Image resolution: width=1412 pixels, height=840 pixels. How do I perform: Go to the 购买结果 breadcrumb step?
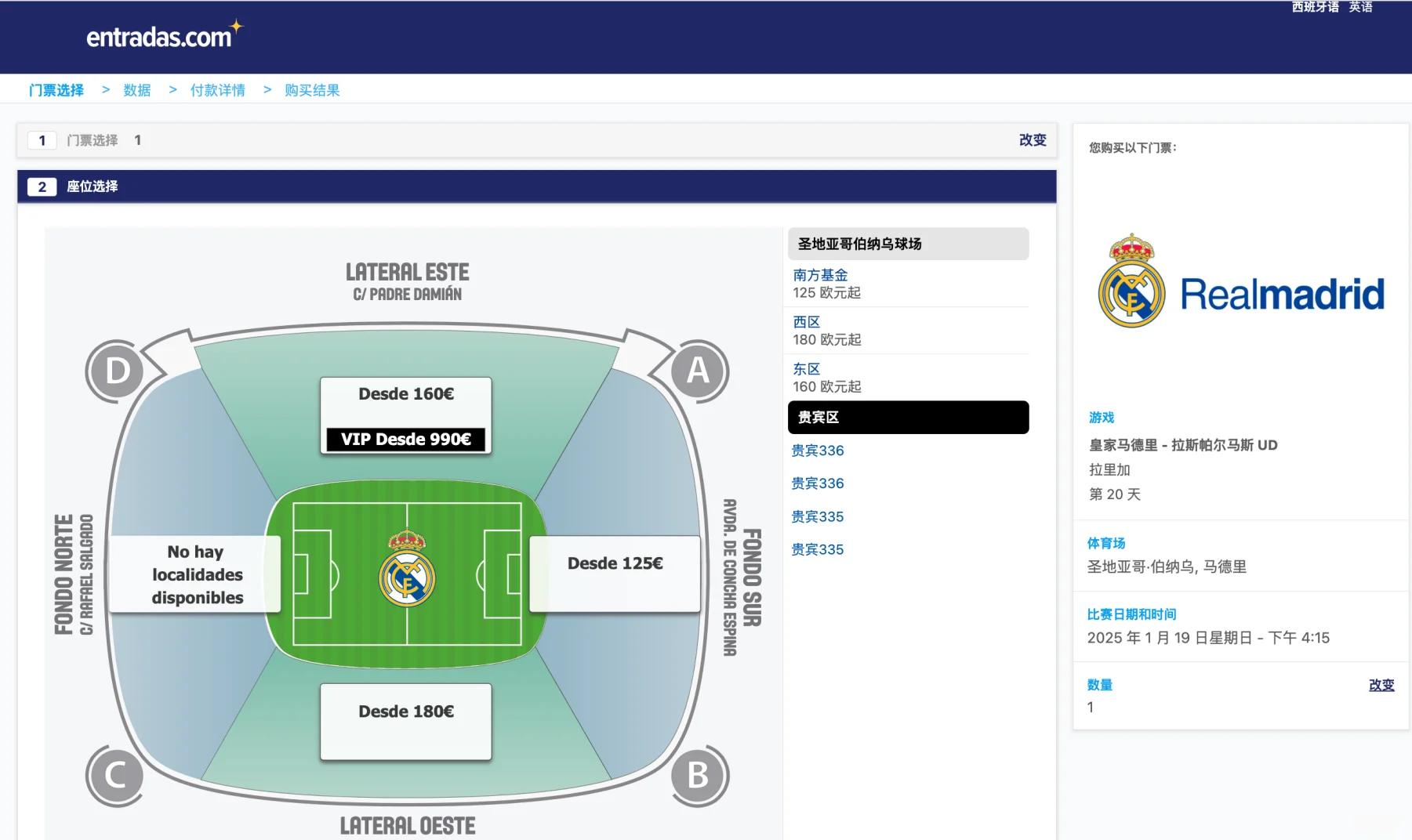(x=312, y=90)
